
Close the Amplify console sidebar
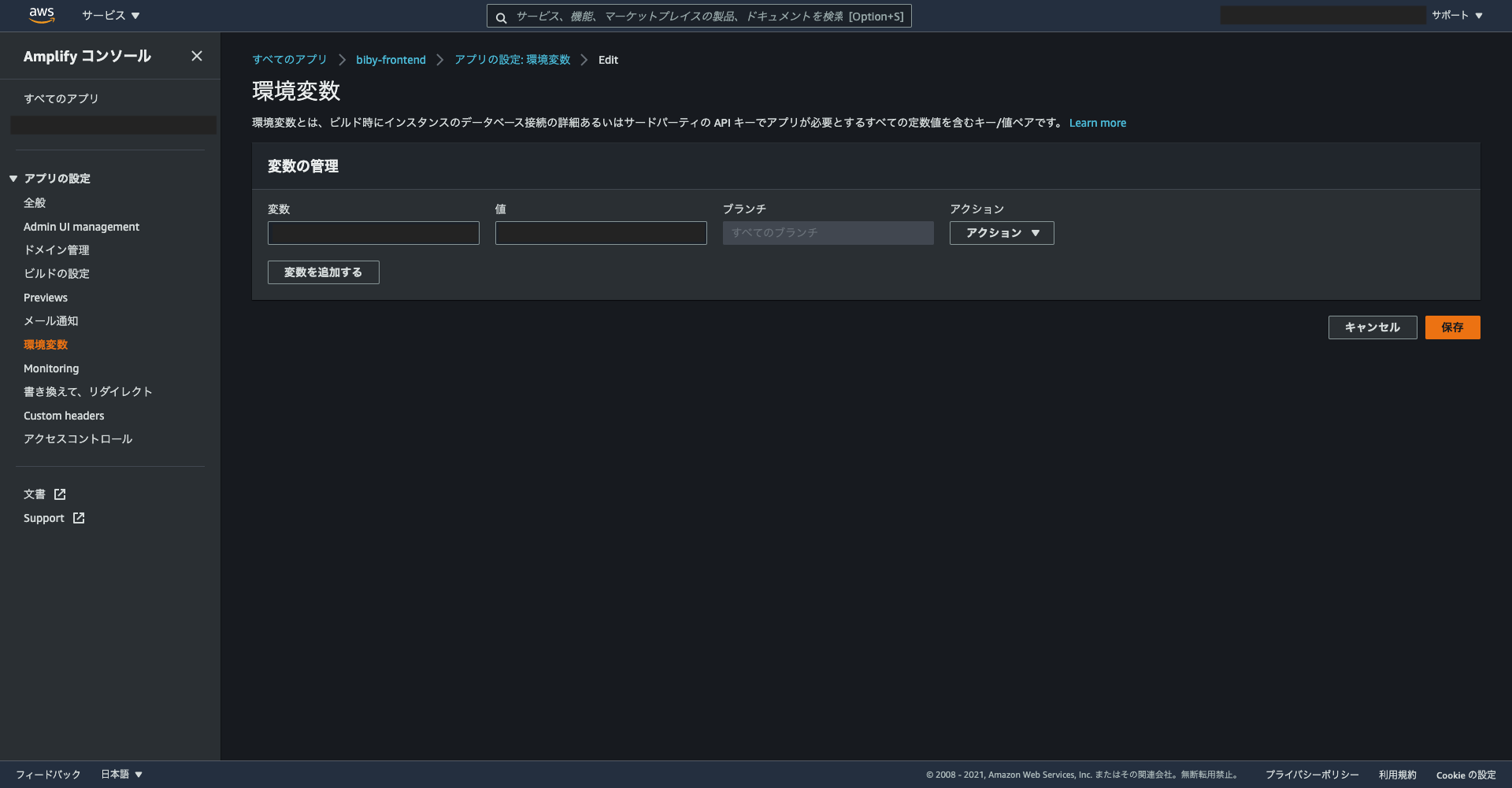point(197,56)
